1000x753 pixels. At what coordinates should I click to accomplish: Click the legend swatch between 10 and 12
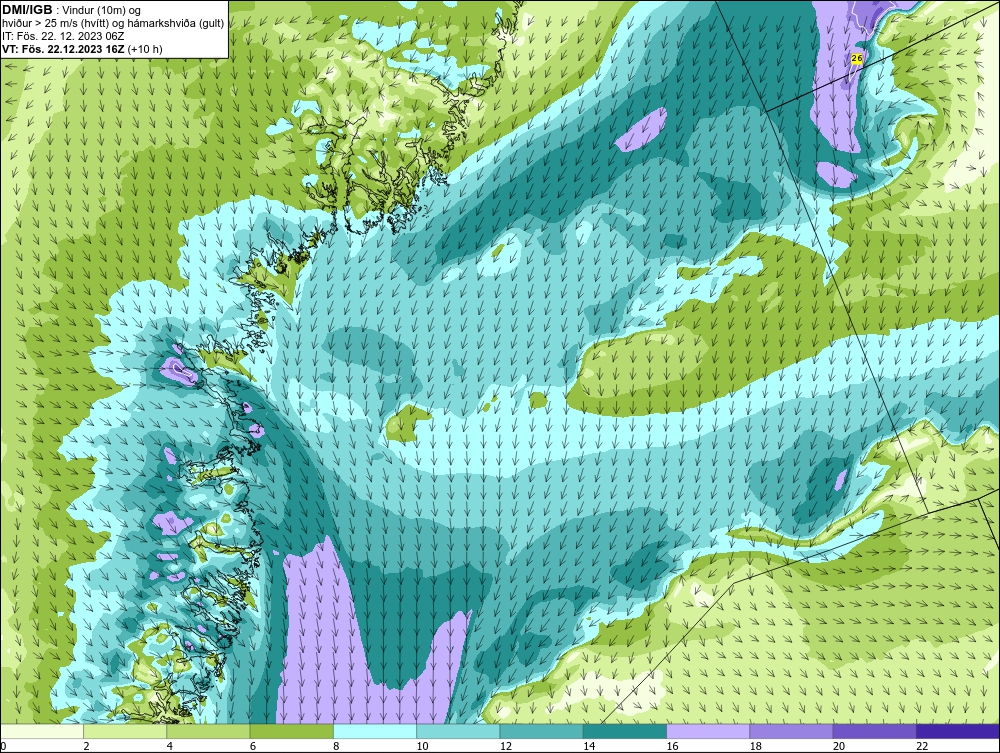pos(458,731)
